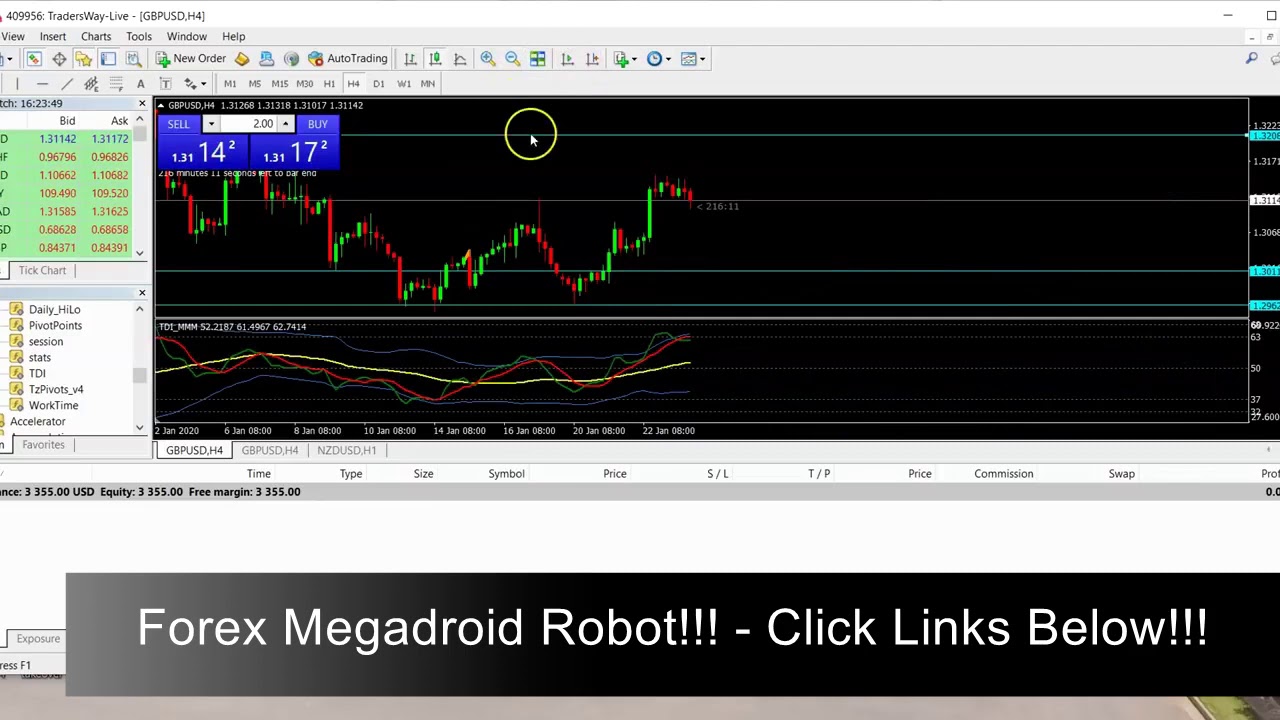The width and height of the screenshot is (1280, 720).
Task: Click the Commission column header
Action: [x=1004, y=474]
